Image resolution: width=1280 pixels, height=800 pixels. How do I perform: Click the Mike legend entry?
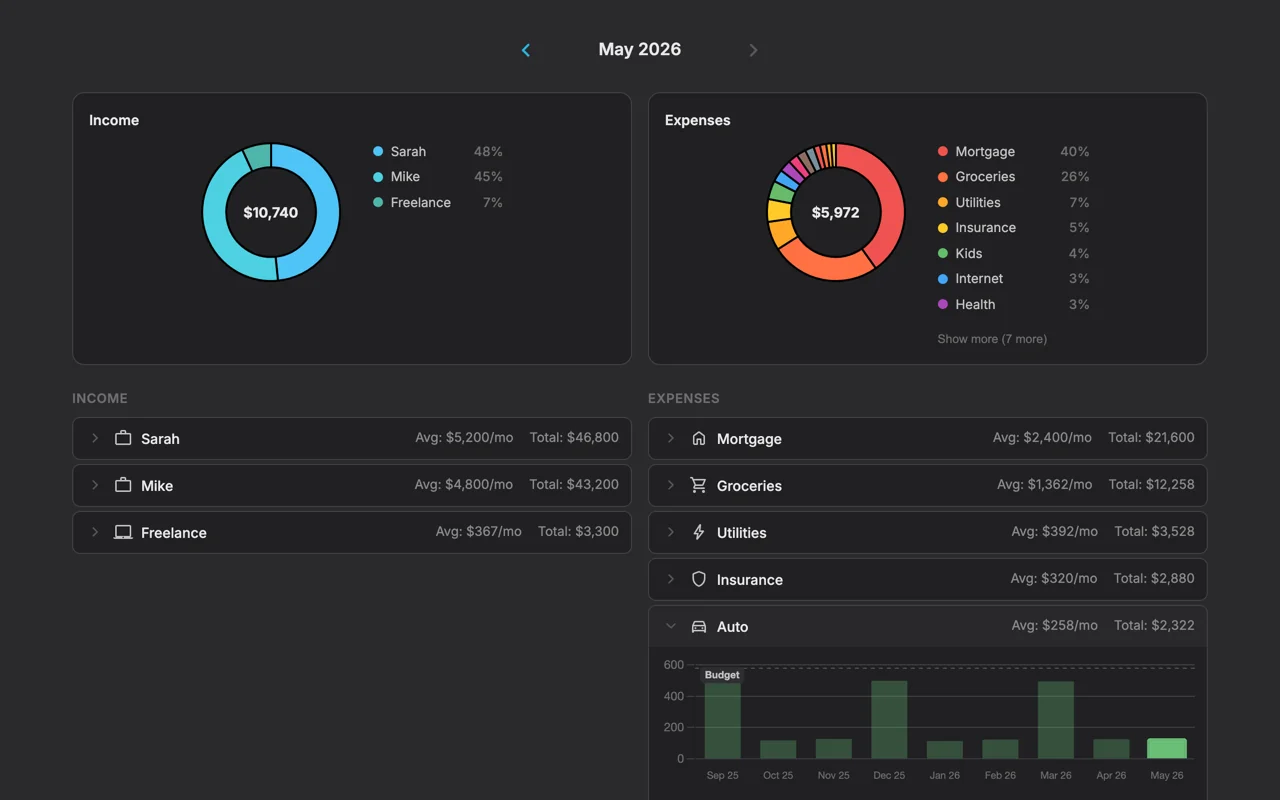click(x=438, y=177)
